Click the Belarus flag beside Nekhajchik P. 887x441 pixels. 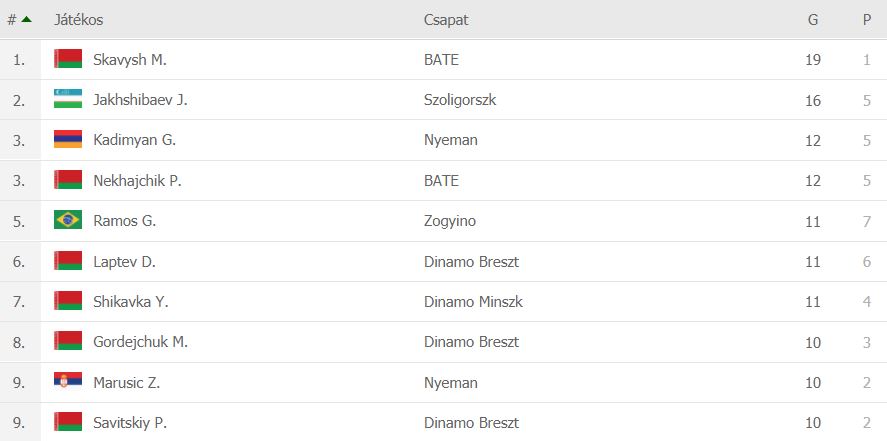68,180
